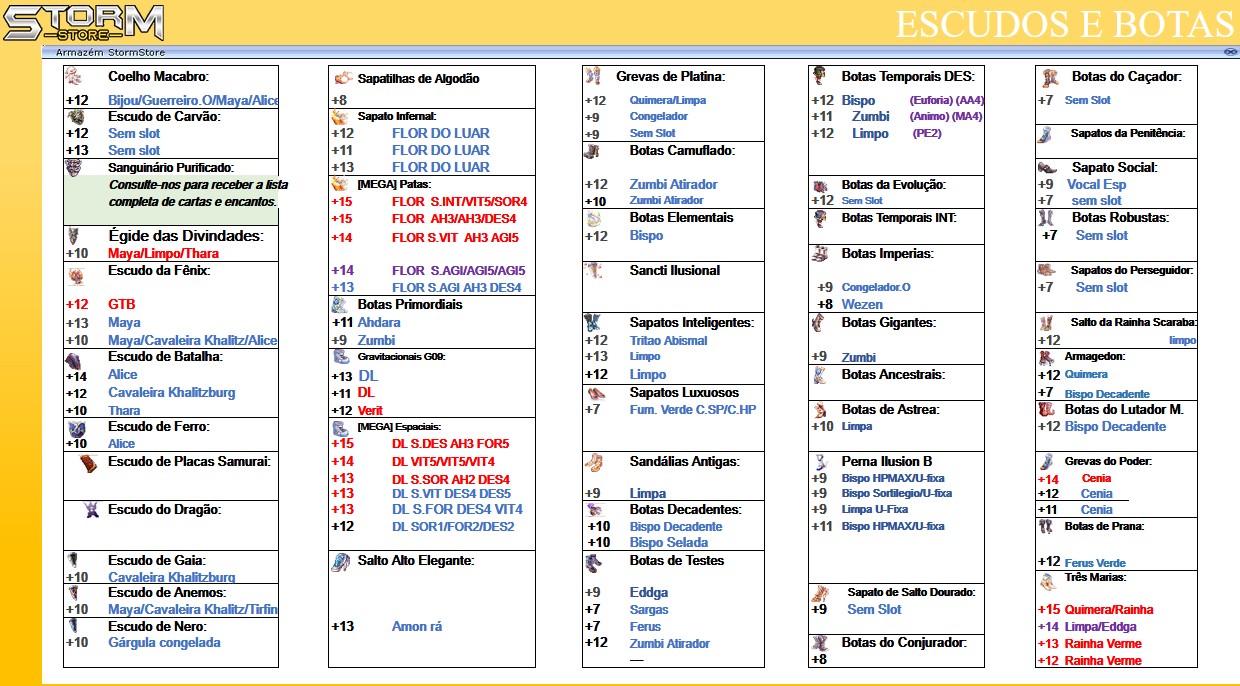Select the +12 GTB entry

tap(100, 304)
